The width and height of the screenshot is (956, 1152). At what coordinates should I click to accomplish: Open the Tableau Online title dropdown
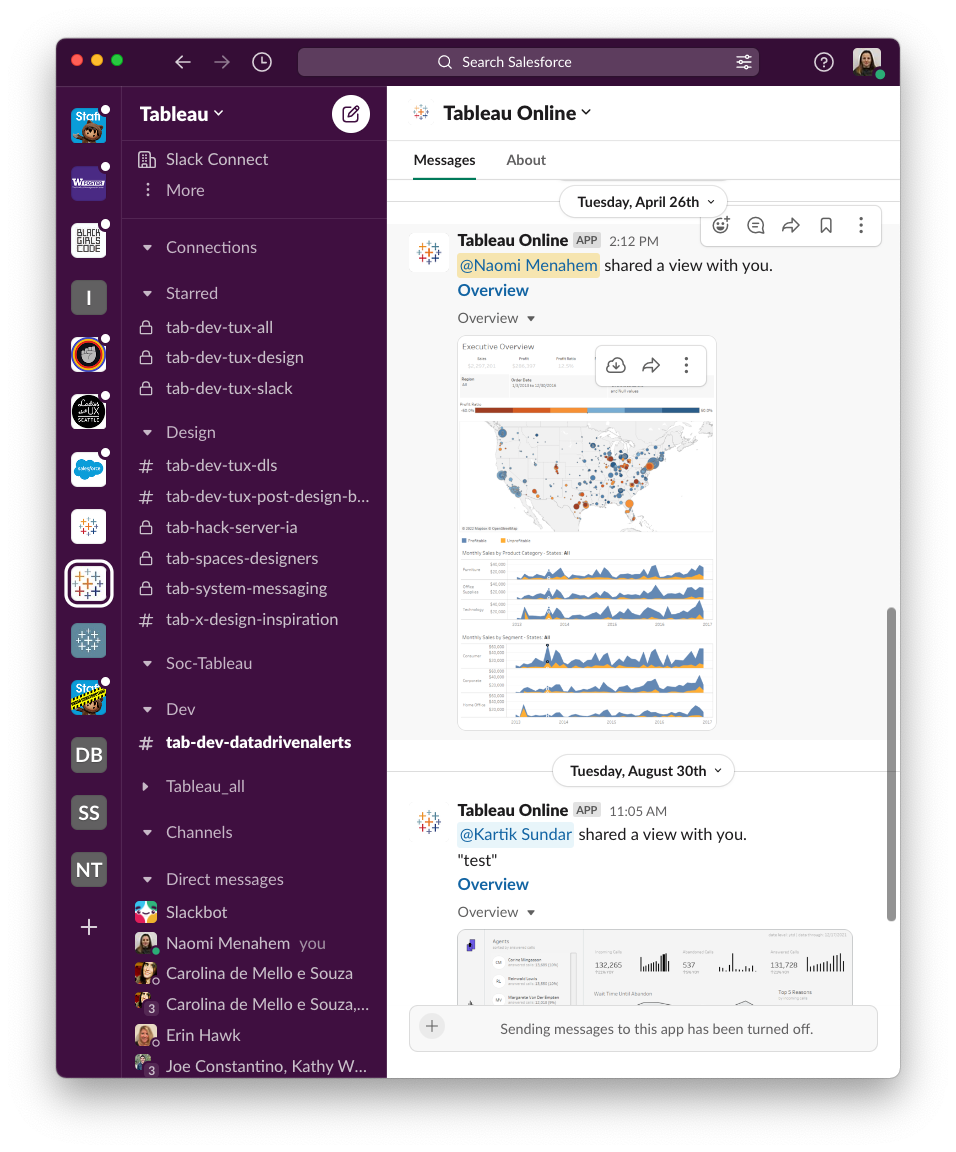pos(517,113)
